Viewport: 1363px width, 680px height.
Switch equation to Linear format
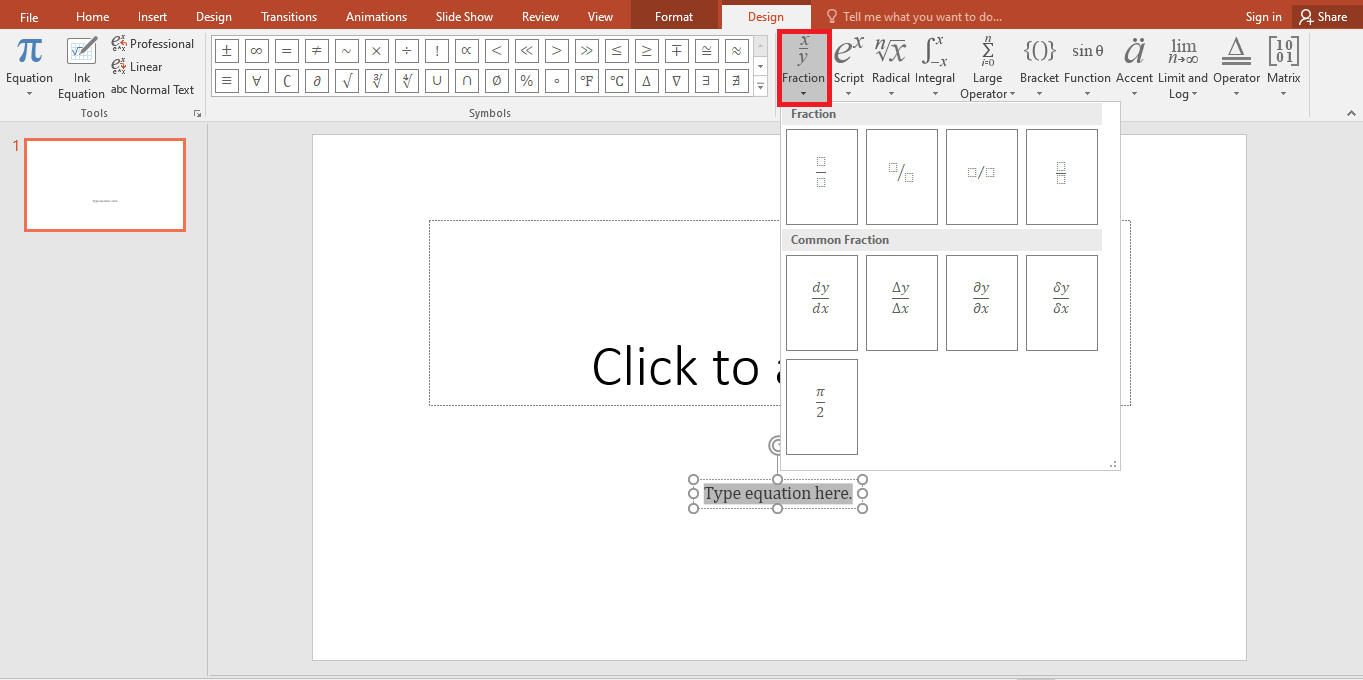click(138, 66)
